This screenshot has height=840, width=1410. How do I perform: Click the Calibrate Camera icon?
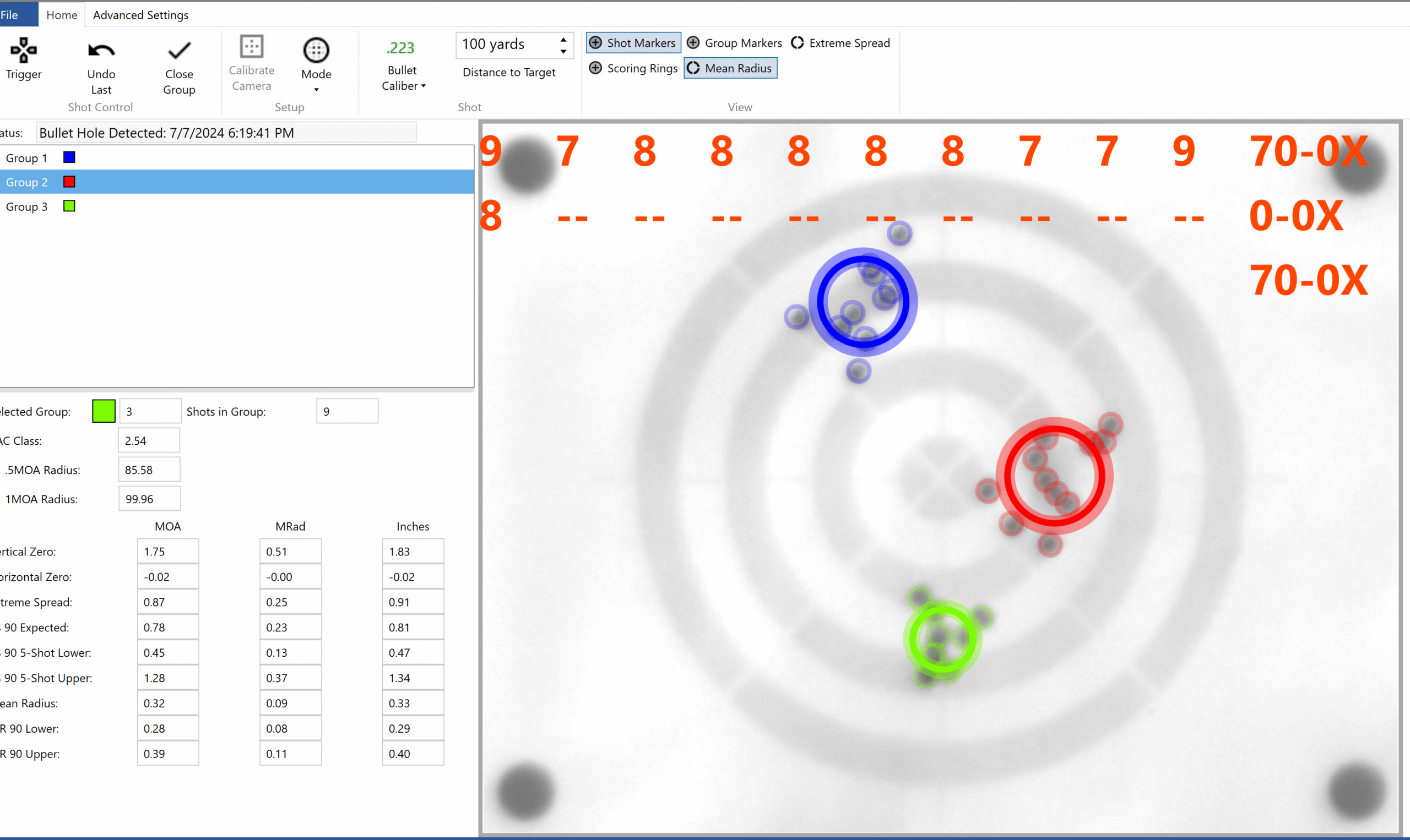[251, 47]
